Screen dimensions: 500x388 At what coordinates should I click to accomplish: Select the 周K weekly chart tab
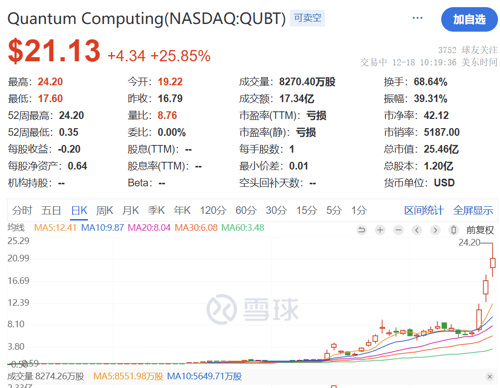click(105, 210)
